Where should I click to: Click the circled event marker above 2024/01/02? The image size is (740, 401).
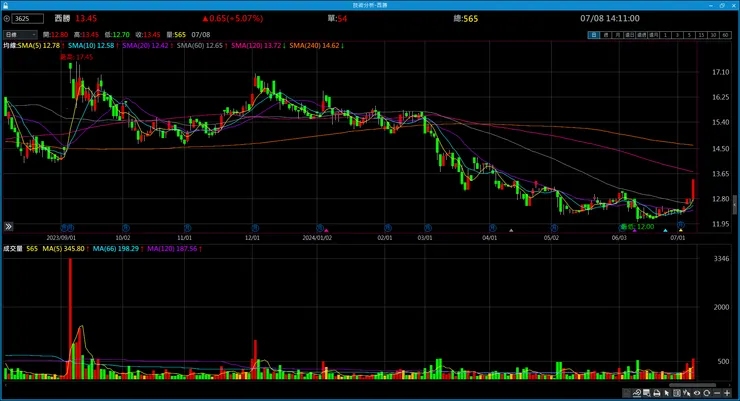tap(320, 227)
